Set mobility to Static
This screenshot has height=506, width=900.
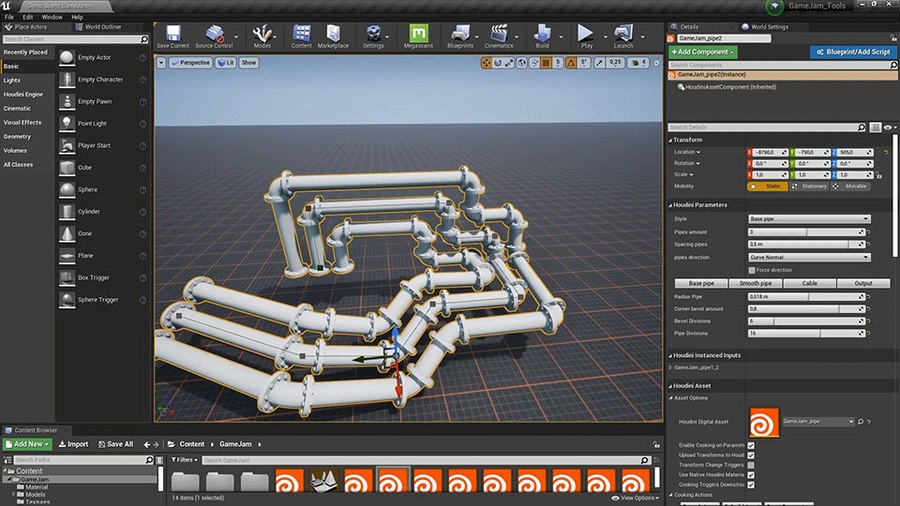click(767, 186)
